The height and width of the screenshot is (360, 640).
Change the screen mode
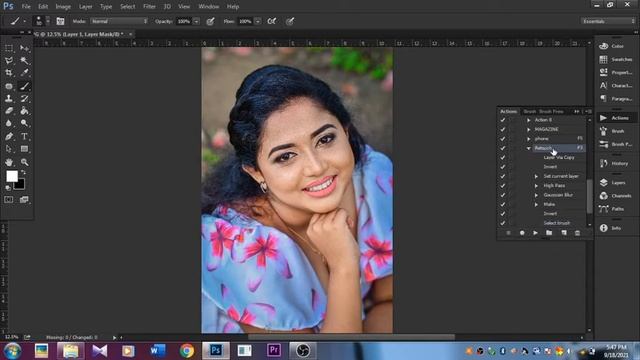click(x=24, y=200)
